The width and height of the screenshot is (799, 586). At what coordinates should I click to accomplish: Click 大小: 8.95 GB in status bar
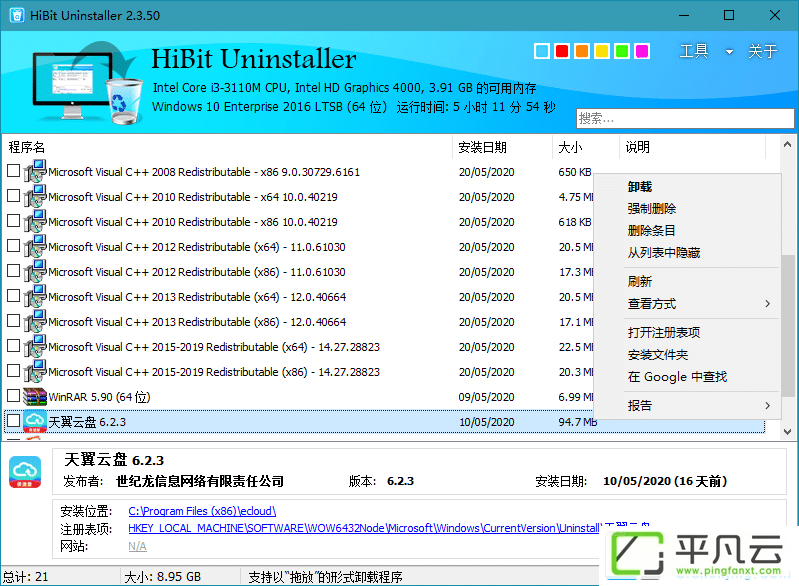pyautogui.click(x=163, y=576)
